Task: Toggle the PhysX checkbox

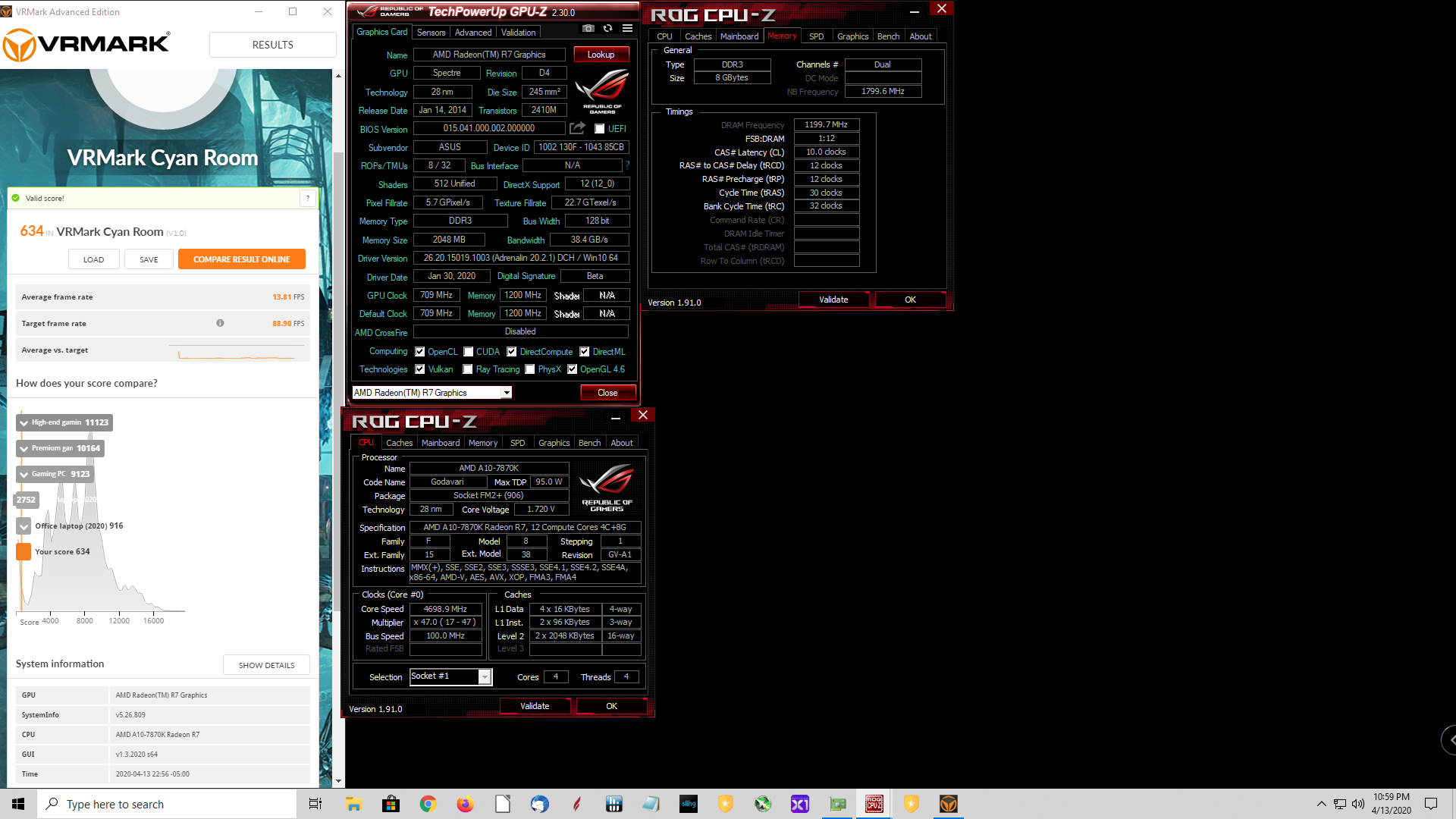Action: tap(530, 369)
